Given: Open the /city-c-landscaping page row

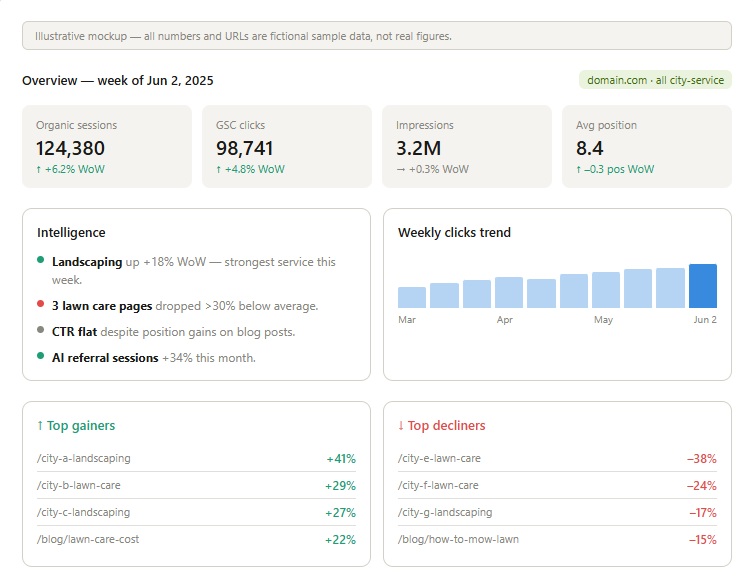Looking at the screenshot, I should (196, 512).
